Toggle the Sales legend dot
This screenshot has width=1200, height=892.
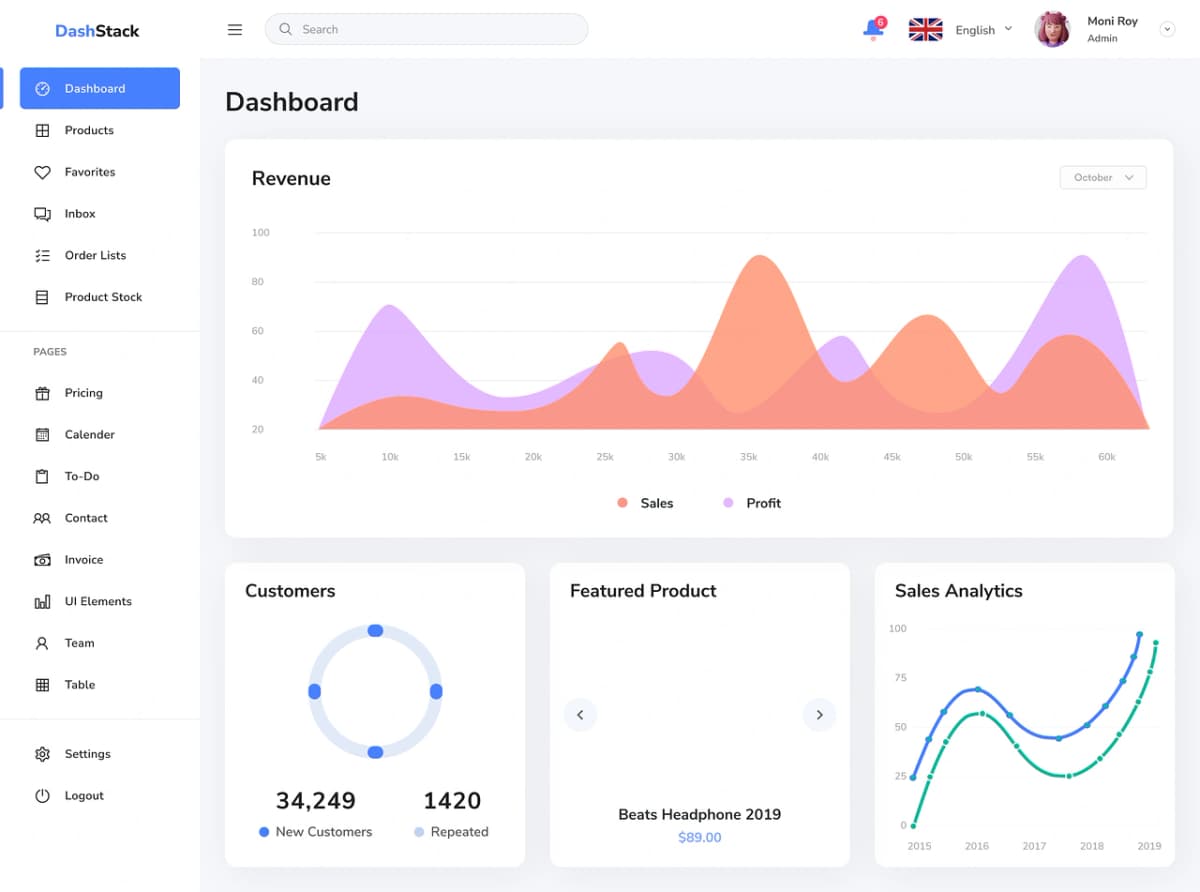coord(623,503)
